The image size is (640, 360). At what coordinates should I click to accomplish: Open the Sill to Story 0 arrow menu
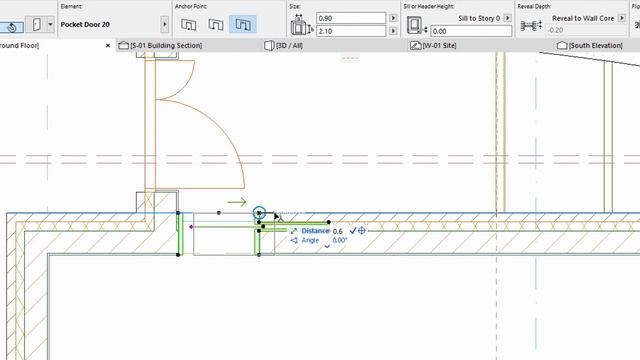coord(507,18)
